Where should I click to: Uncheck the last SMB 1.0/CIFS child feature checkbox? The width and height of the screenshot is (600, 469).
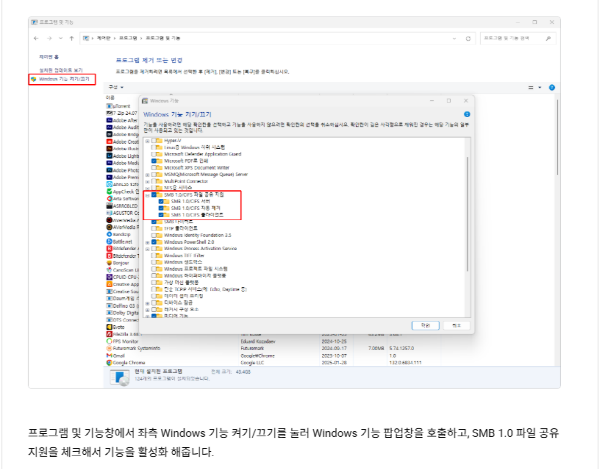tap(161, 215)
